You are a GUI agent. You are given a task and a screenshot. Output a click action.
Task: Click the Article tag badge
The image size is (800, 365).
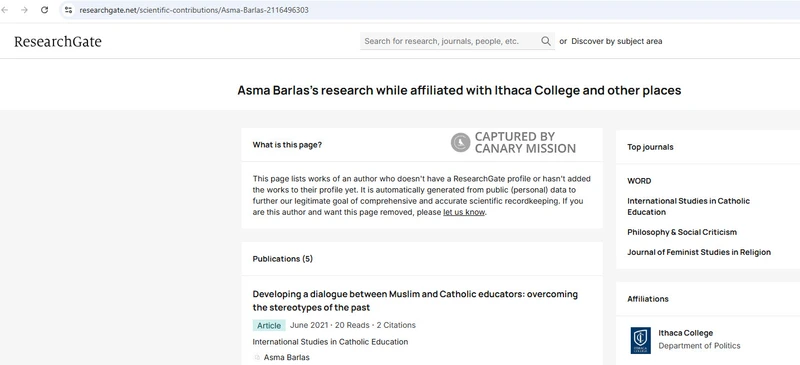pos(269,325)
